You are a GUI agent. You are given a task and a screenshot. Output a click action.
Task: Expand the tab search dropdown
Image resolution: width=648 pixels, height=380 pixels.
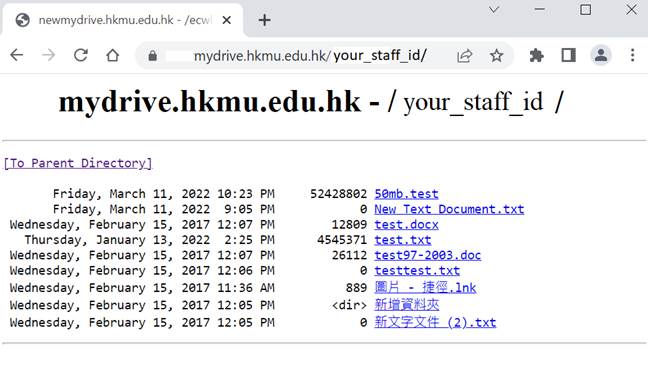[494, 10]
